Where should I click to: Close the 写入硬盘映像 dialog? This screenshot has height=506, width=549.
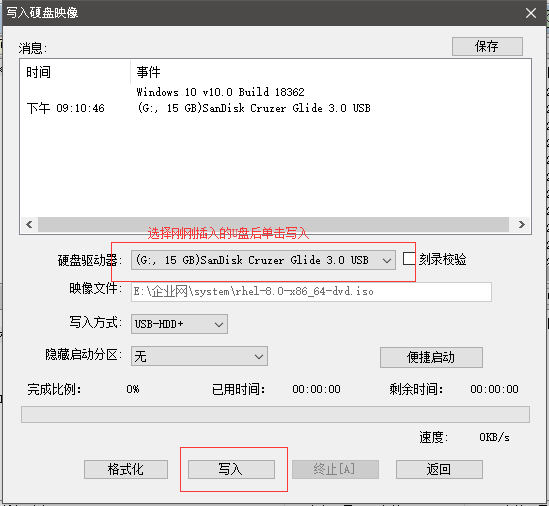coord(531,13)
